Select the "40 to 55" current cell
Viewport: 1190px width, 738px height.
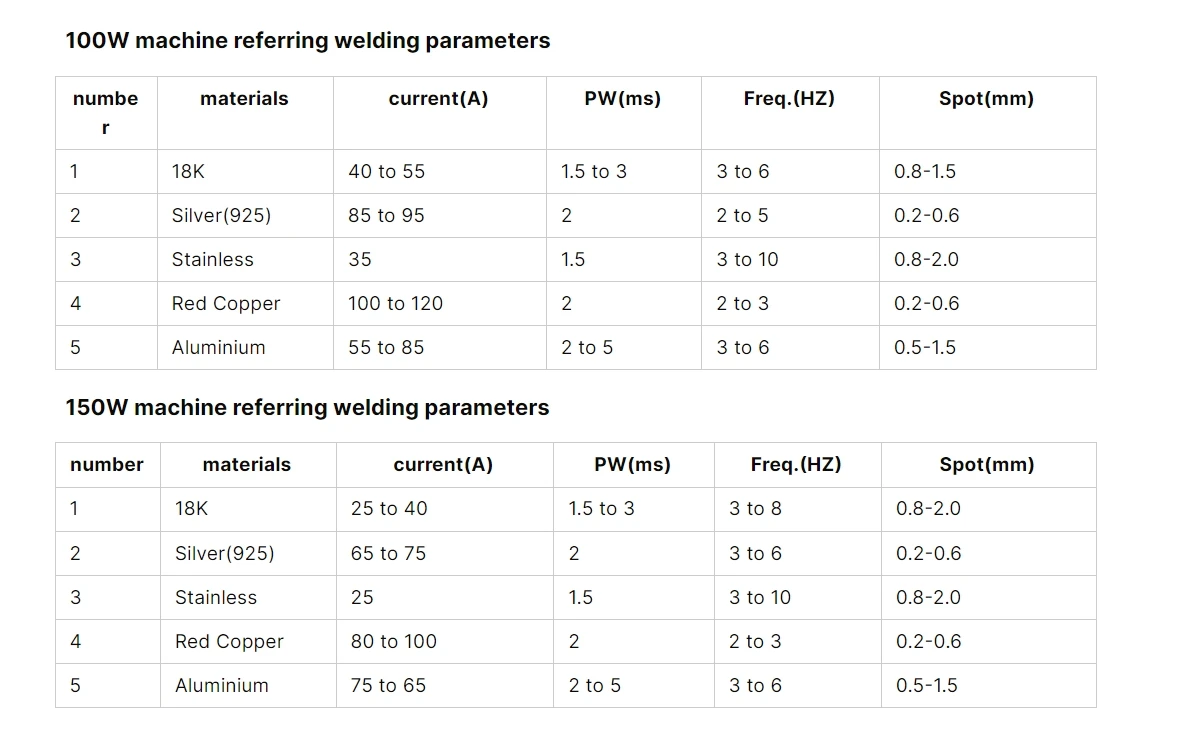click(386, 172)
